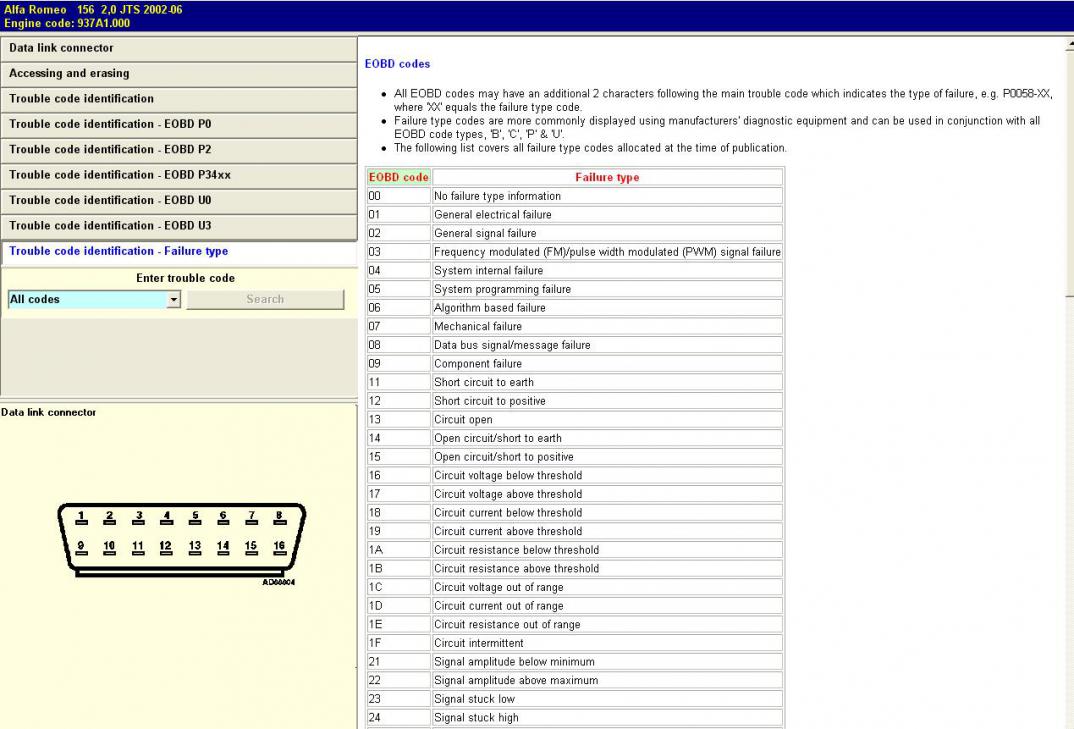Select row 'System programming failure'
1074x729 pixels.
tap(575, 289)
